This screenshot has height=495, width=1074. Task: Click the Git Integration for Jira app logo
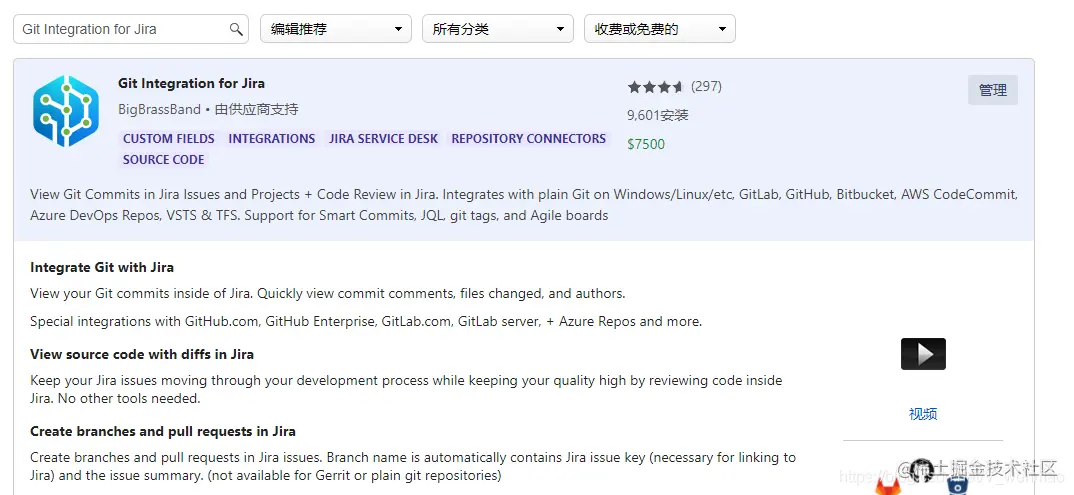(x=66, y=111)
